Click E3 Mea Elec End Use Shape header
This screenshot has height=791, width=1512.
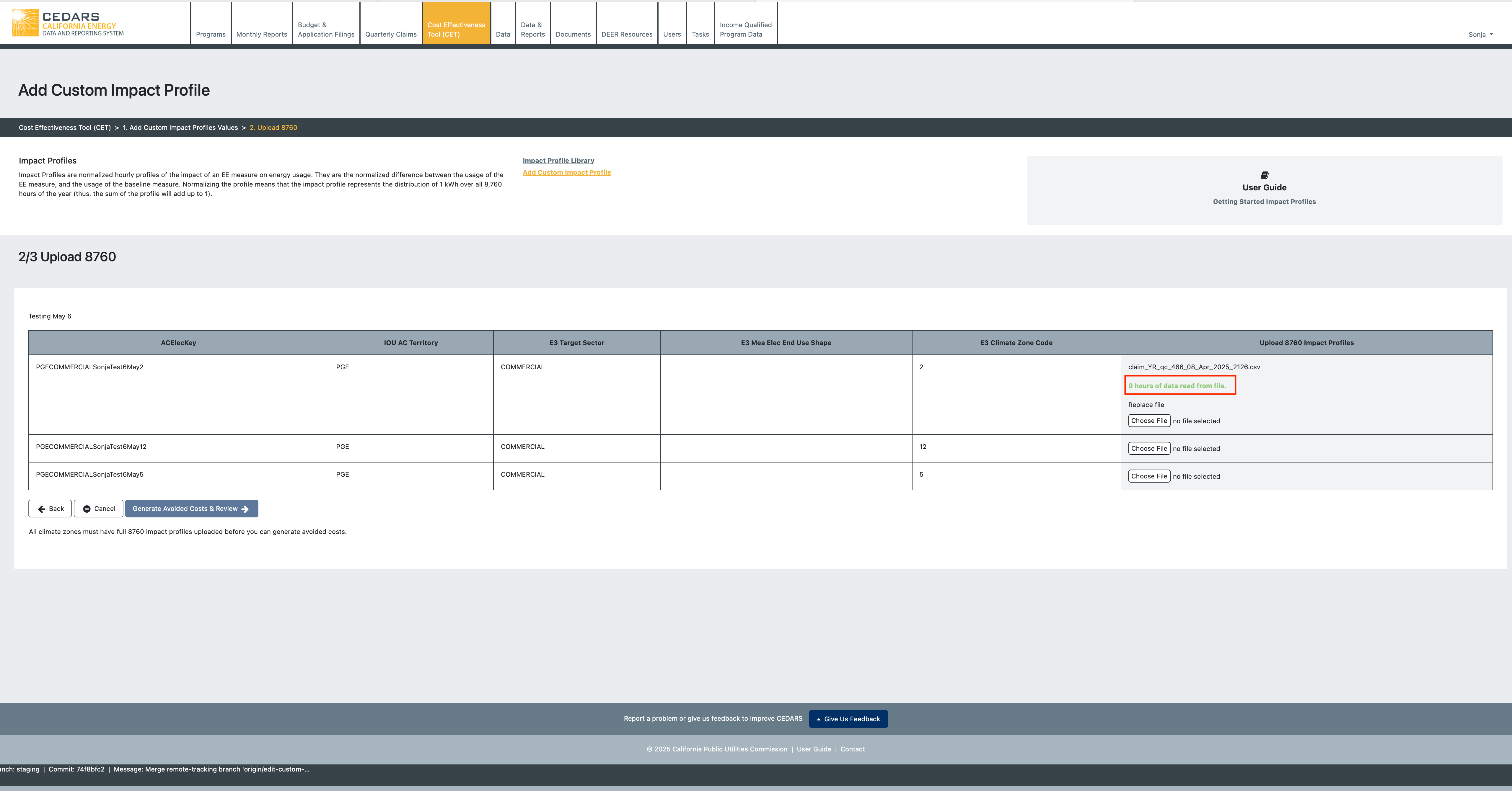pos(786,343)
